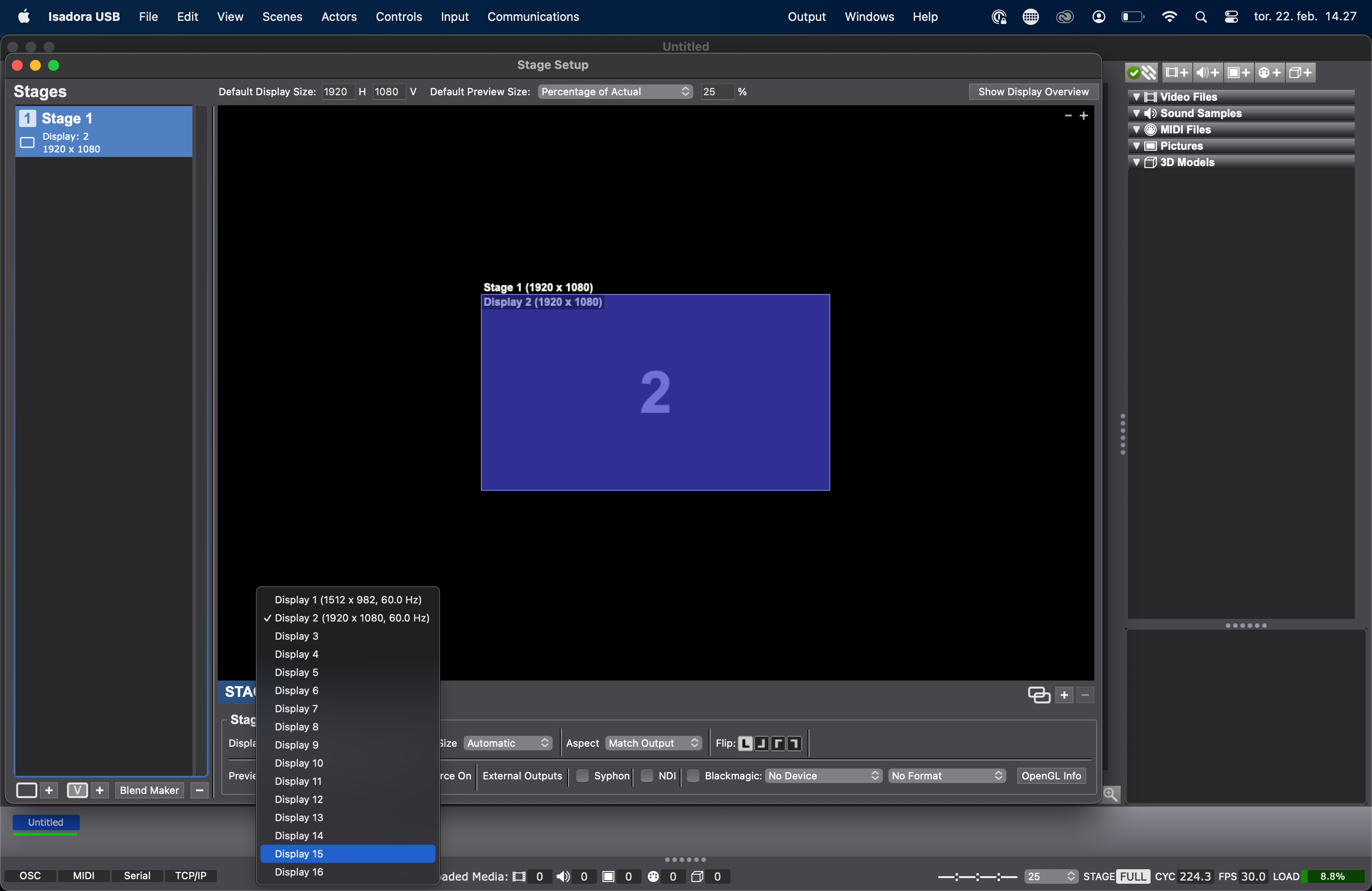Click the overlapping displays icon in stage bar

tap(1039, 695)
